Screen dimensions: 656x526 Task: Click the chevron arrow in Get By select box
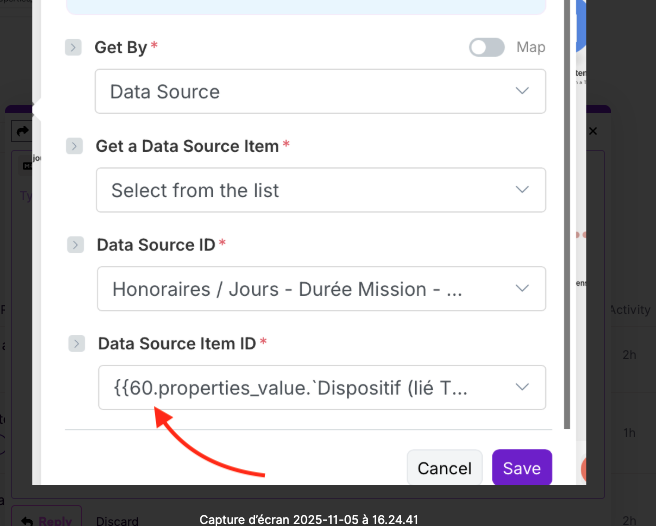tap(521, 91)
